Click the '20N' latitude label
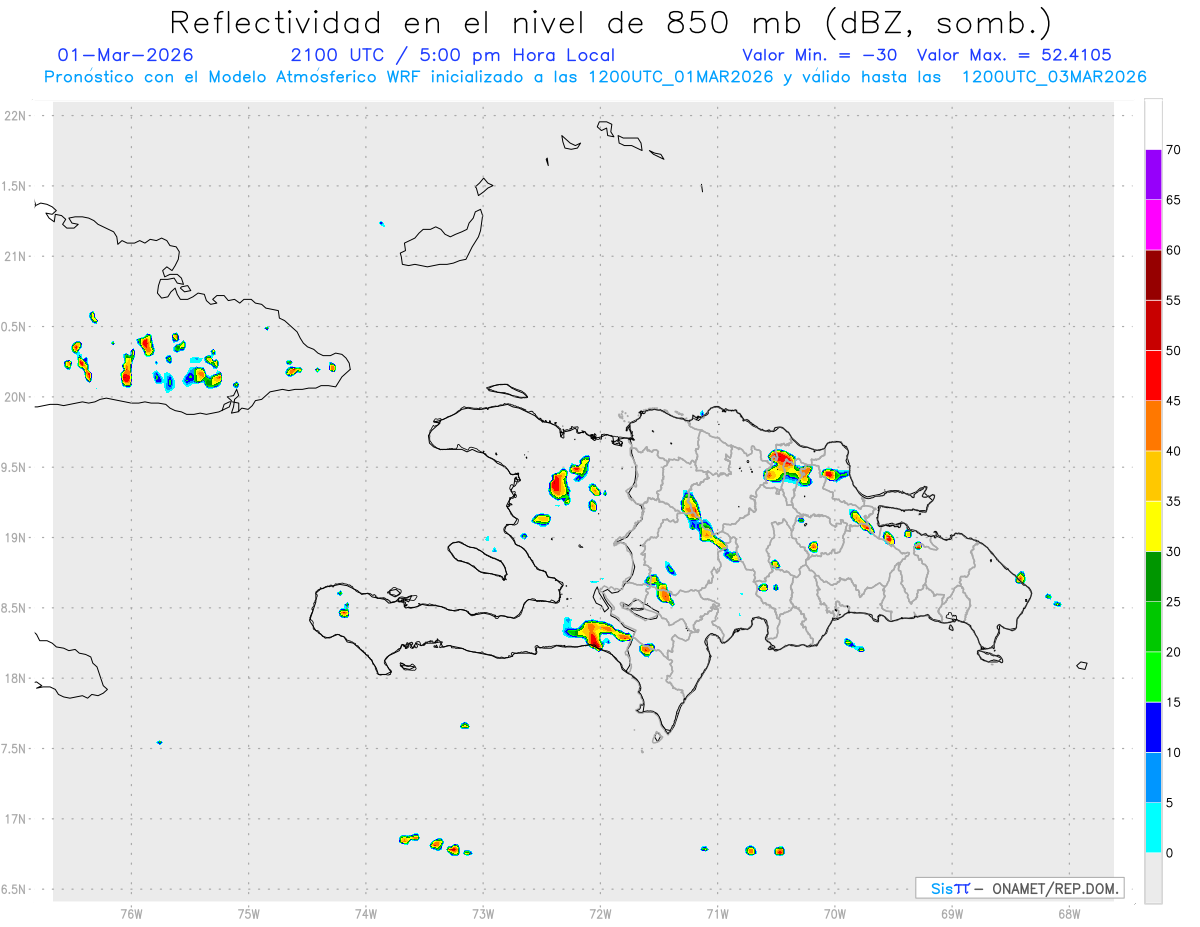Viewport: 1200px width, 927px height. [x=17, y=397]
